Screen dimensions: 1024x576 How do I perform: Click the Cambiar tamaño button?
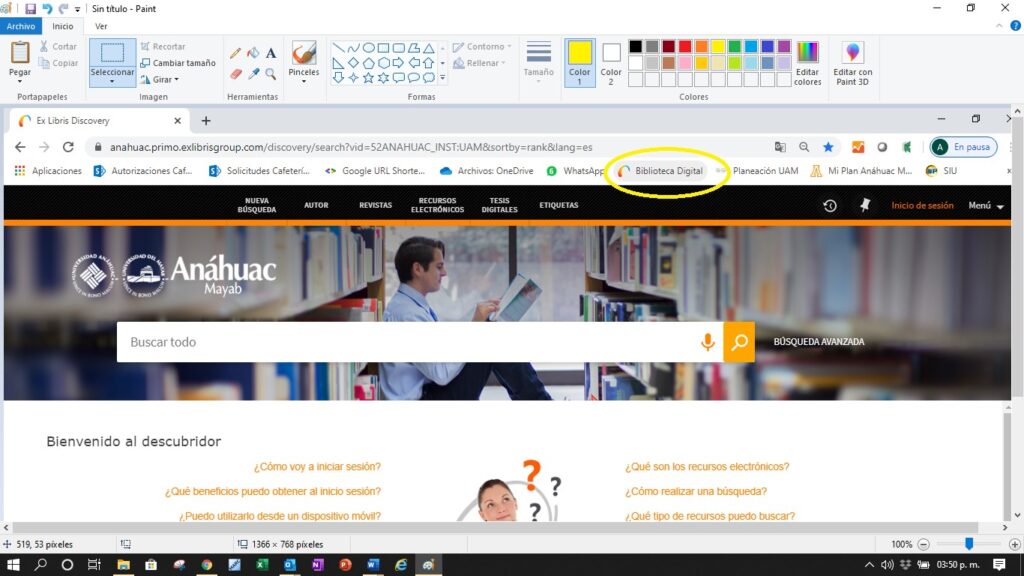pos(177,62)
